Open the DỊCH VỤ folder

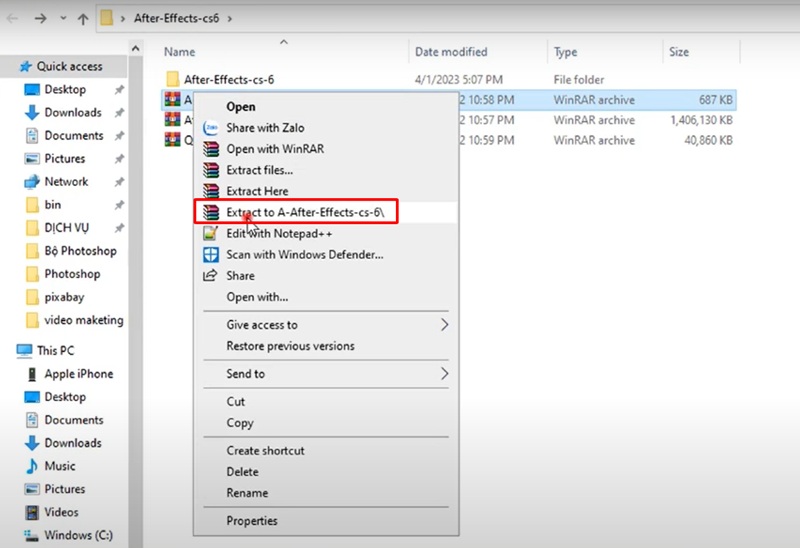(67, 228)
